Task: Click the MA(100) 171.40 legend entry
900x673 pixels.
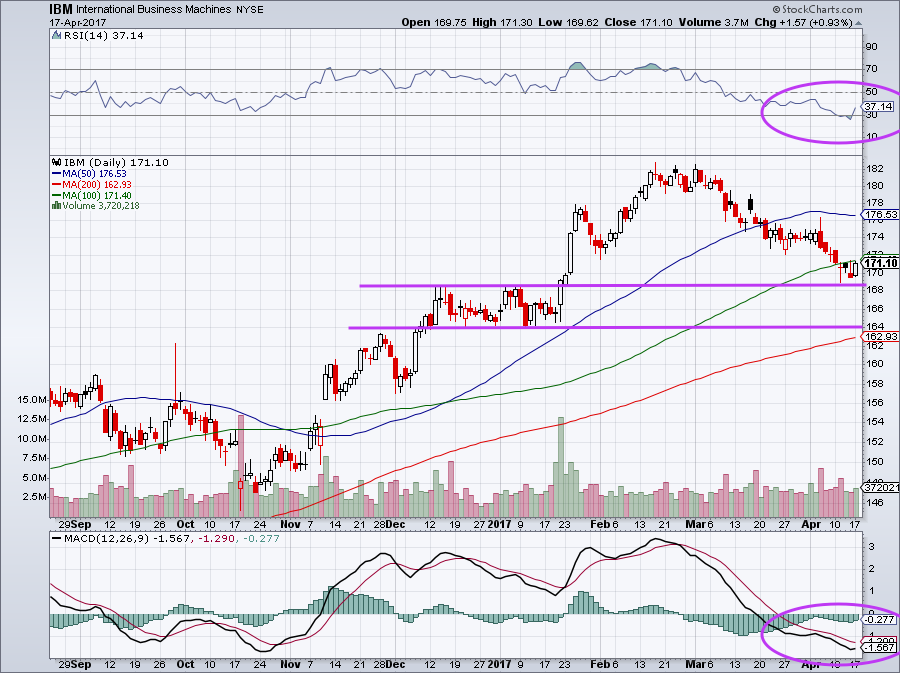Action: 97,195
